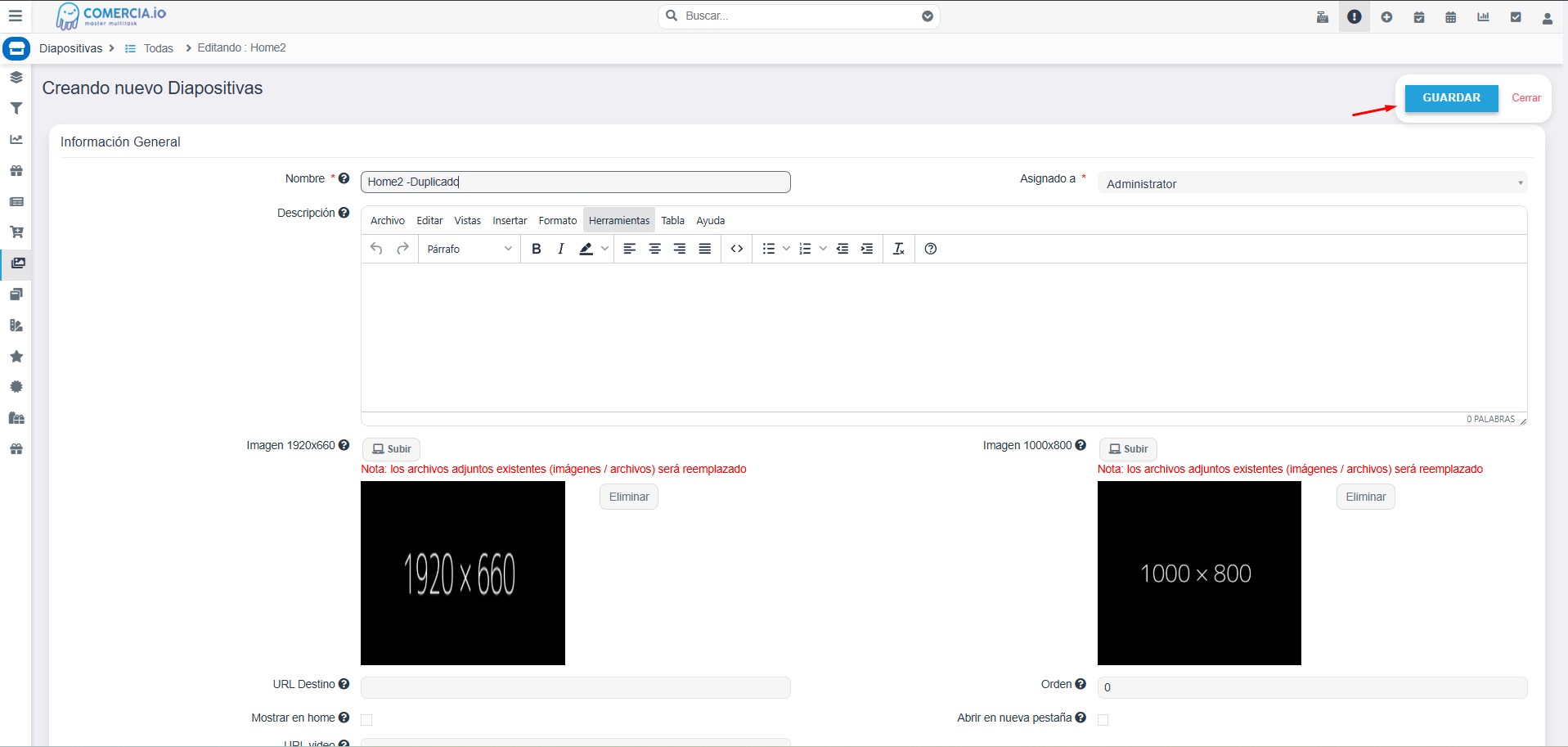This screenshot has height=747, width=1568.
Task: Click the quick create plus circle icon
Action: coord(1386,17)
